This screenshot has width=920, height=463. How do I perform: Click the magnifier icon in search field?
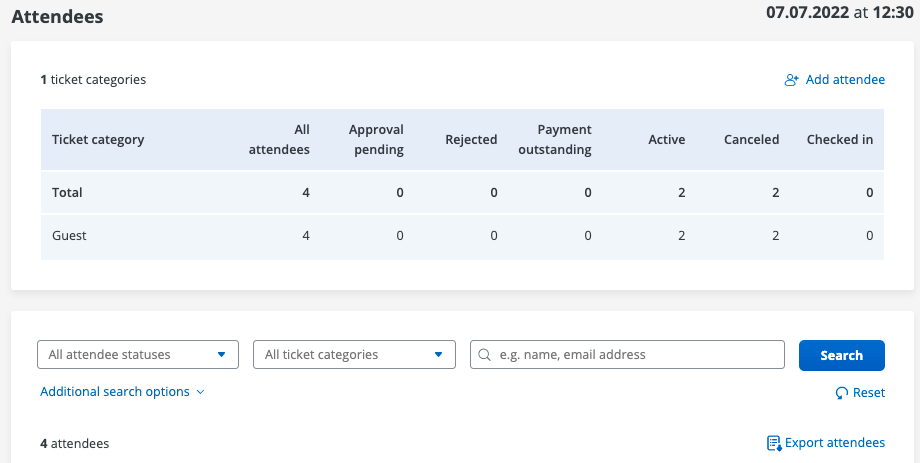tap(485, 355)
